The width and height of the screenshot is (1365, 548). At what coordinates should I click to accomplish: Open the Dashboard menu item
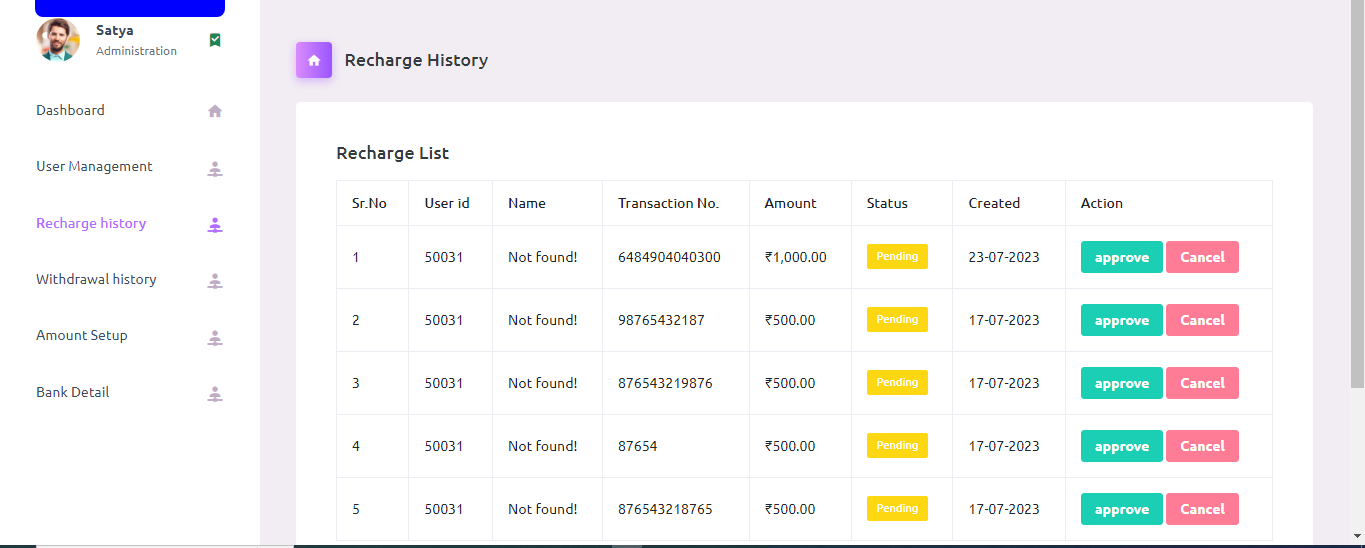point(70,110)
